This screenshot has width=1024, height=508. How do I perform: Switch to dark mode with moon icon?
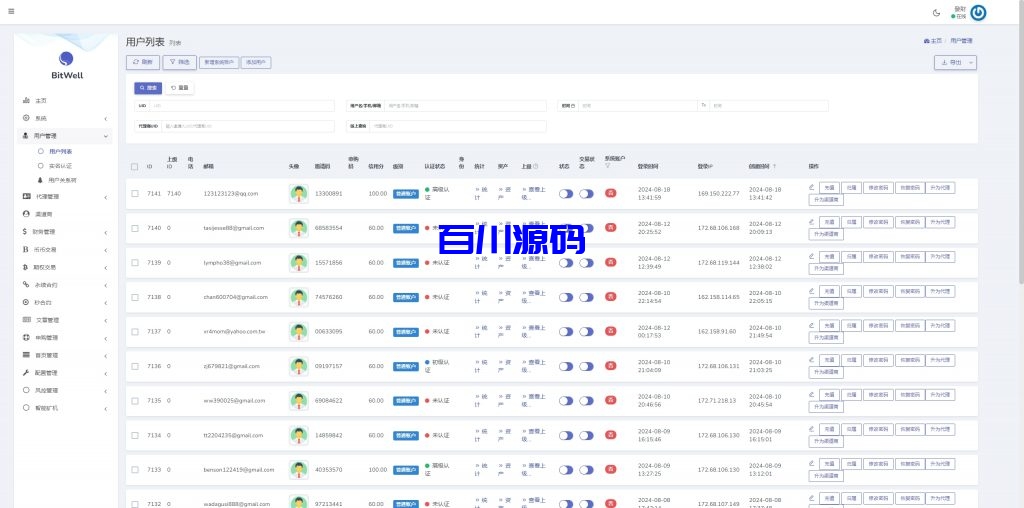pyautogui.click(x=936, y=12)
